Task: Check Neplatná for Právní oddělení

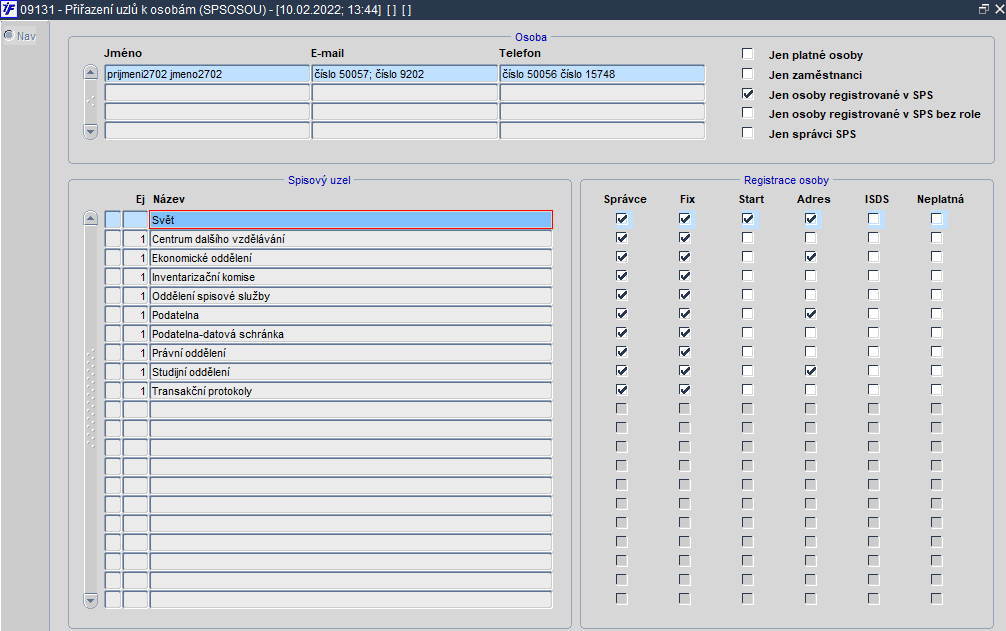Action: [x=937, y=351]
